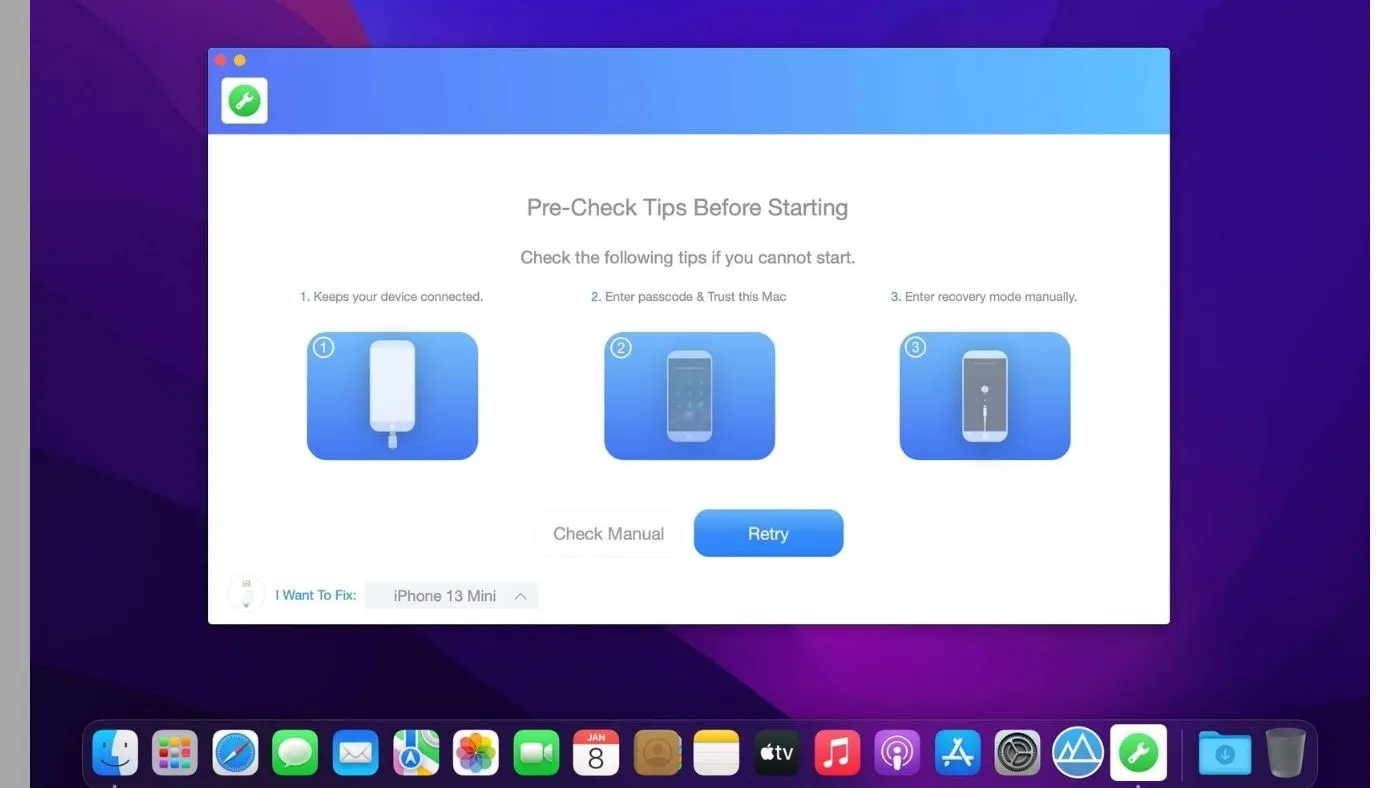This screenshot has height=788, width=1400.
Task: Open Notes from the dock
Action: pyautogui.click(x=716, y=752)
